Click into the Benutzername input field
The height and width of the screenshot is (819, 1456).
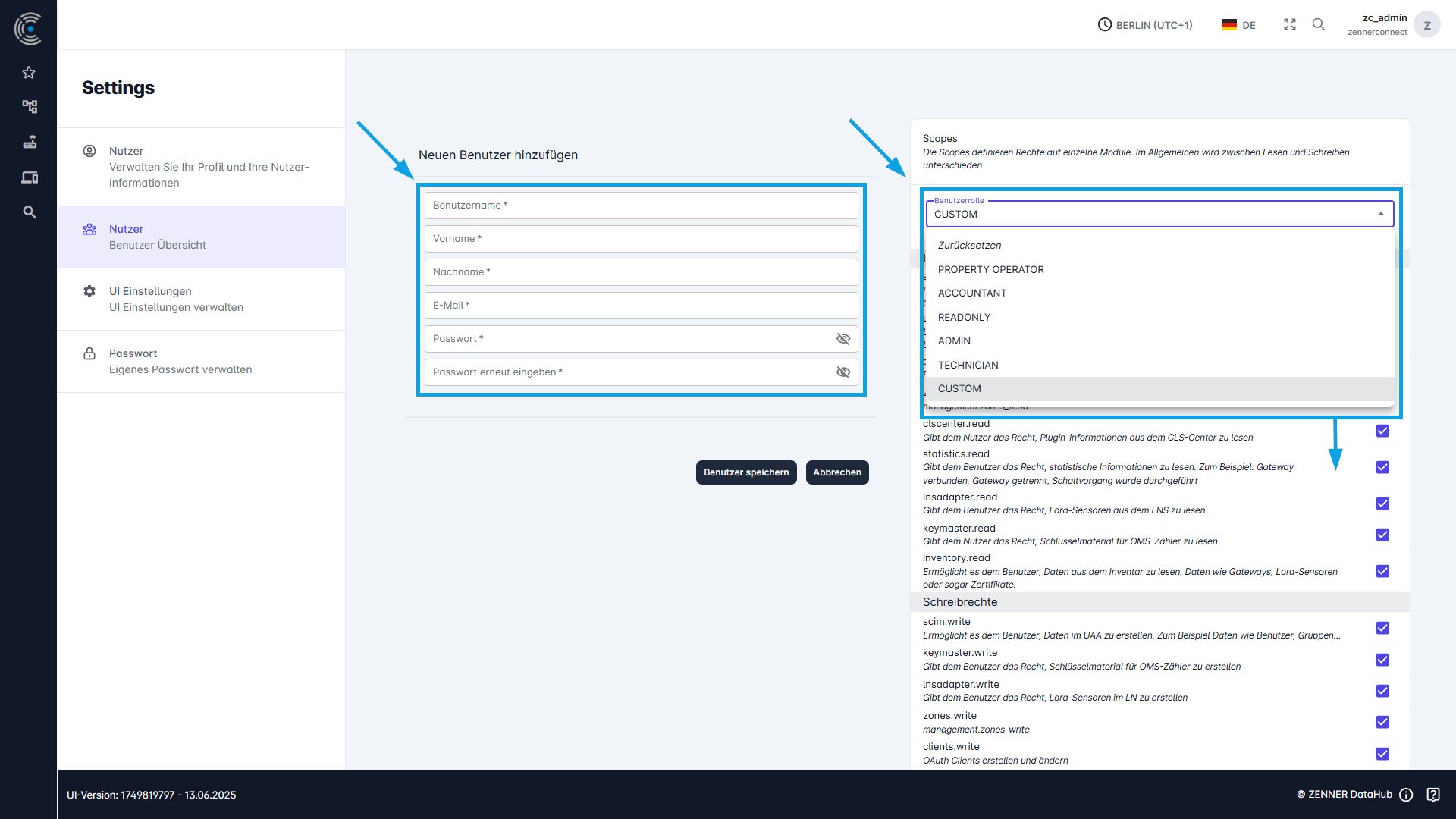[x=641, y=206]
